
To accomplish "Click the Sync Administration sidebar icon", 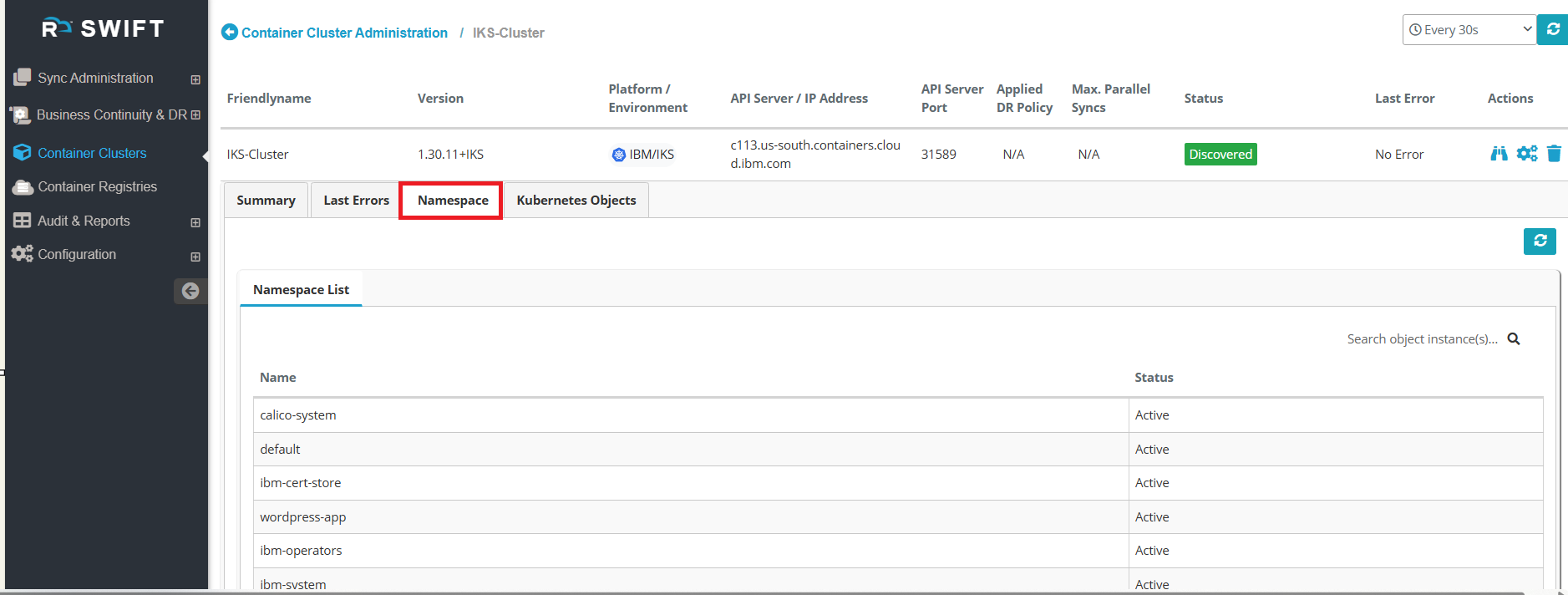I will click(23, 78).
